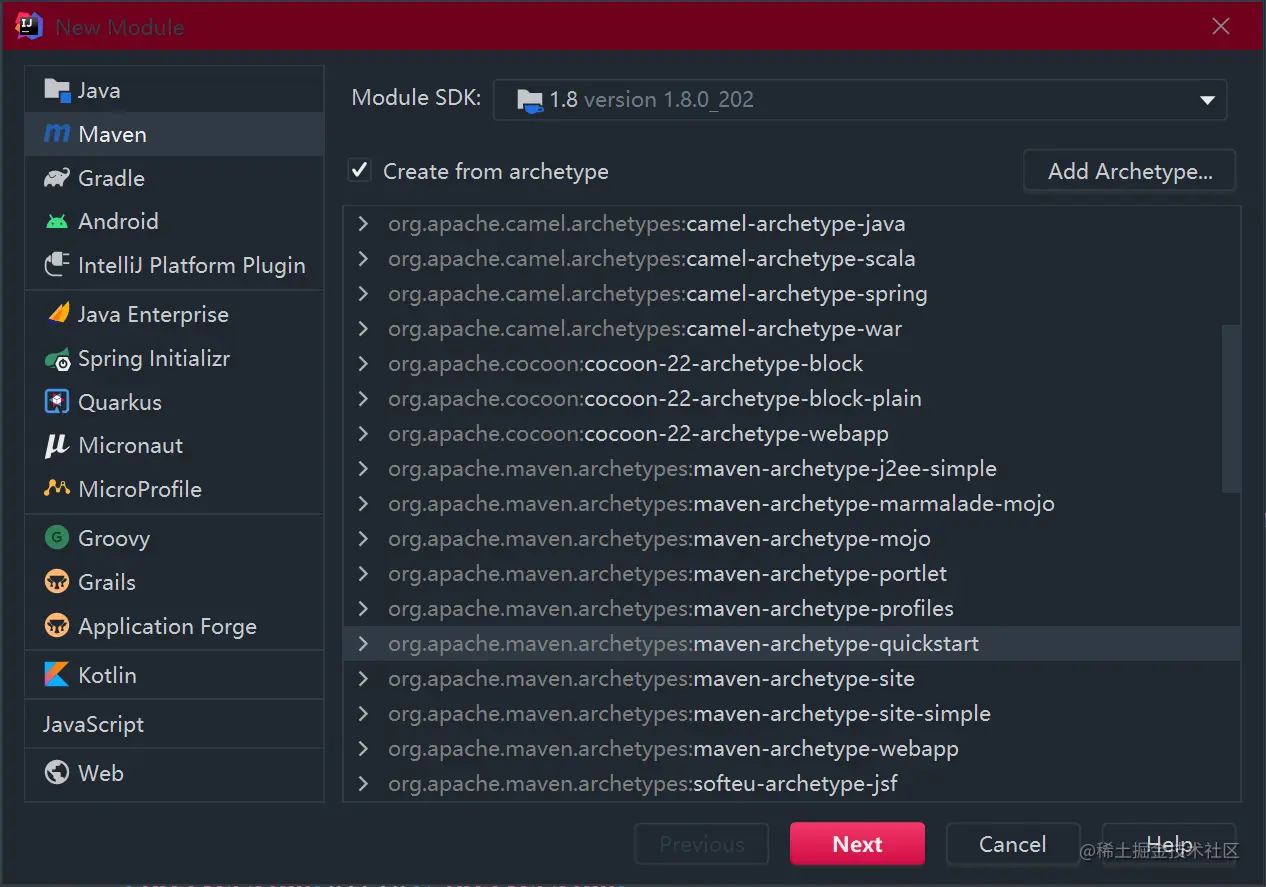
Task: Select the maven-archetype-site row
Action: click(792, 679)
